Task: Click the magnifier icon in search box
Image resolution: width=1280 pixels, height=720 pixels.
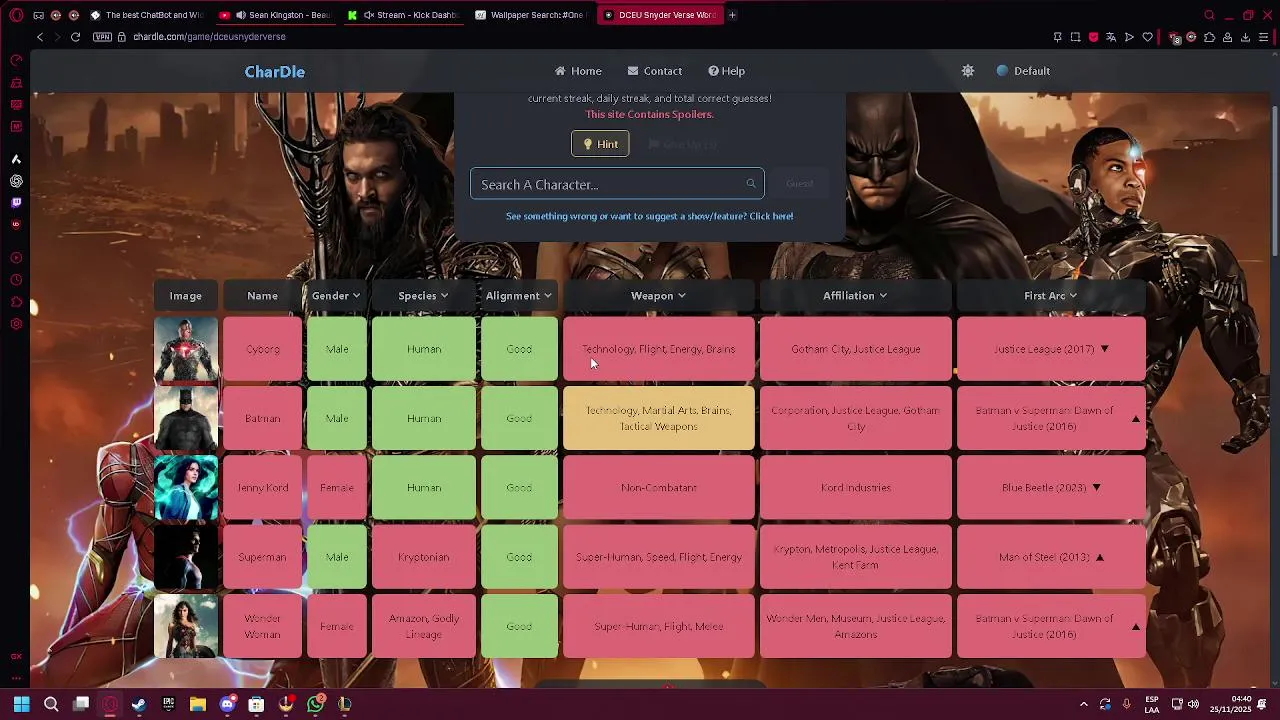Action: [751, 184]
